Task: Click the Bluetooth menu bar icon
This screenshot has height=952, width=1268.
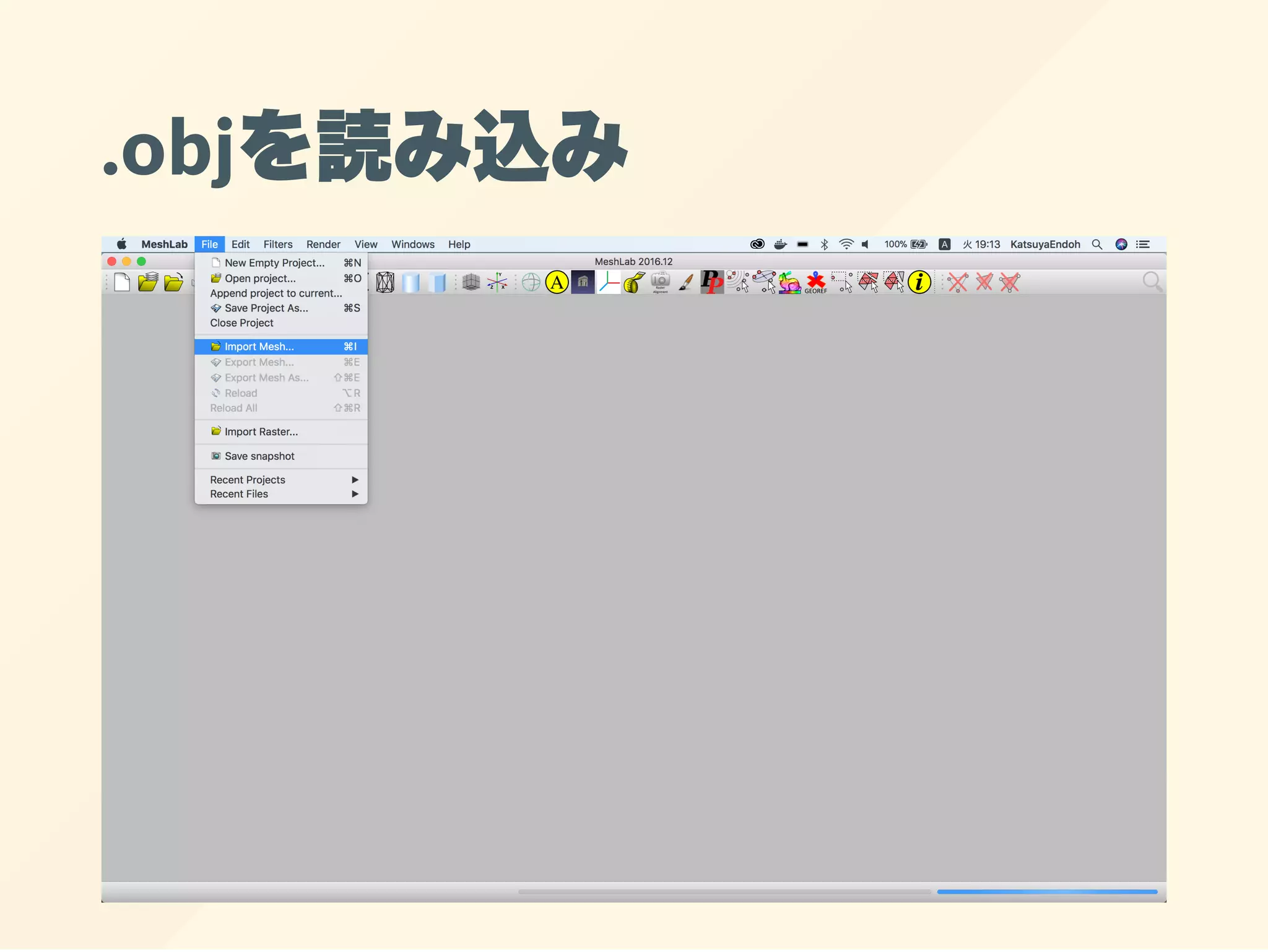Action: tap(824, 244)
